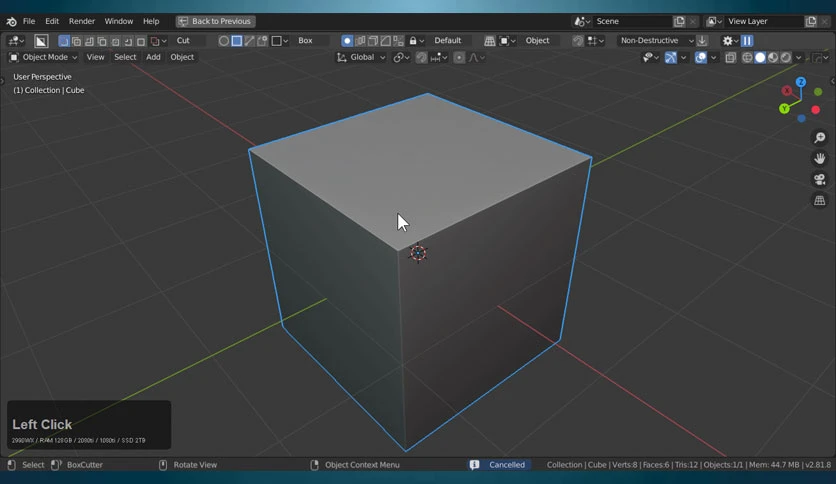836x484 pixels.
Task: Toggle the blue pause button
Action: point(747,41)
